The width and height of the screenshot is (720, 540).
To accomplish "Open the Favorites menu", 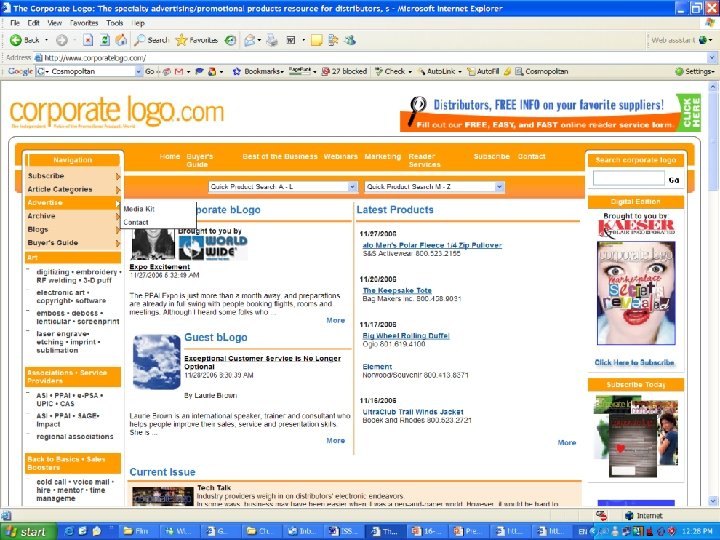I will point(84,23).
